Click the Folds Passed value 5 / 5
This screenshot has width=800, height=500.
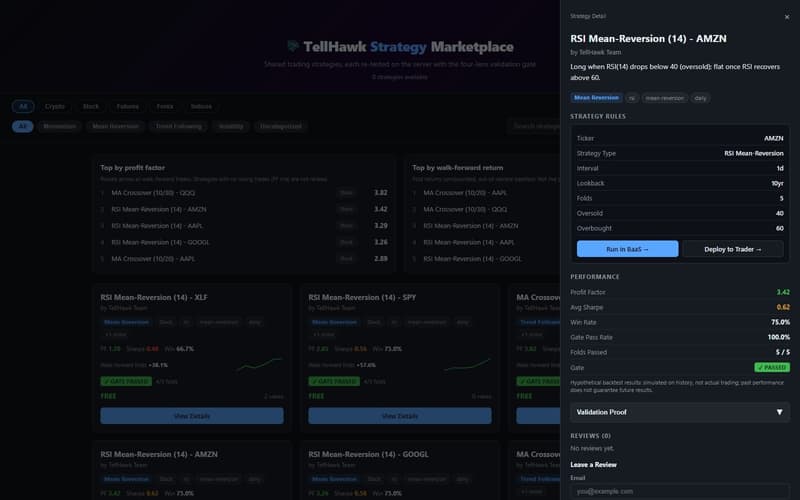[x=783, y=352]
